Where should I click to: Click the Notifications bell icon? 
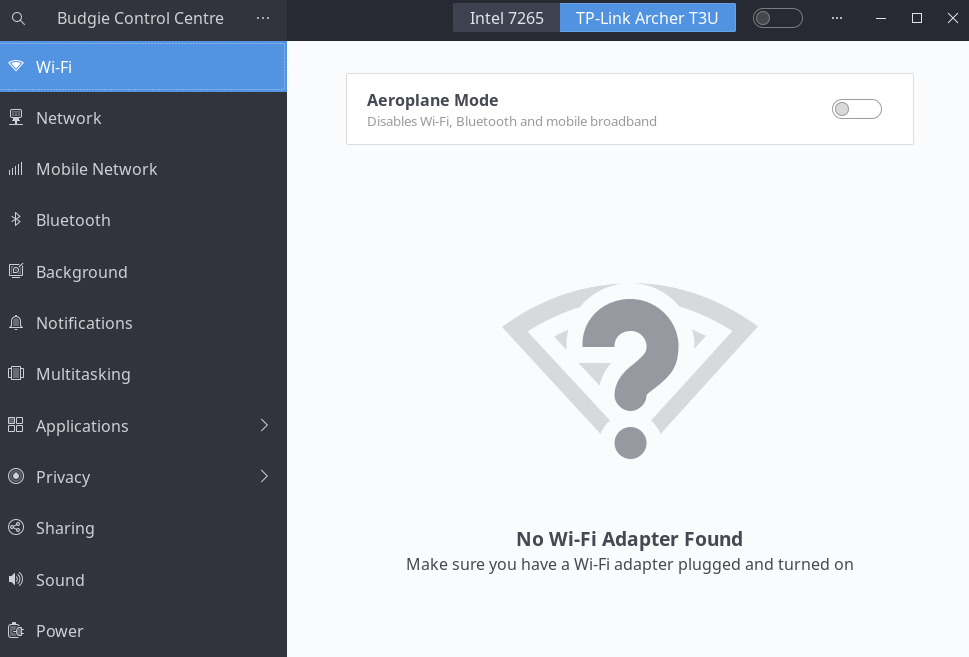click(16, 322)
